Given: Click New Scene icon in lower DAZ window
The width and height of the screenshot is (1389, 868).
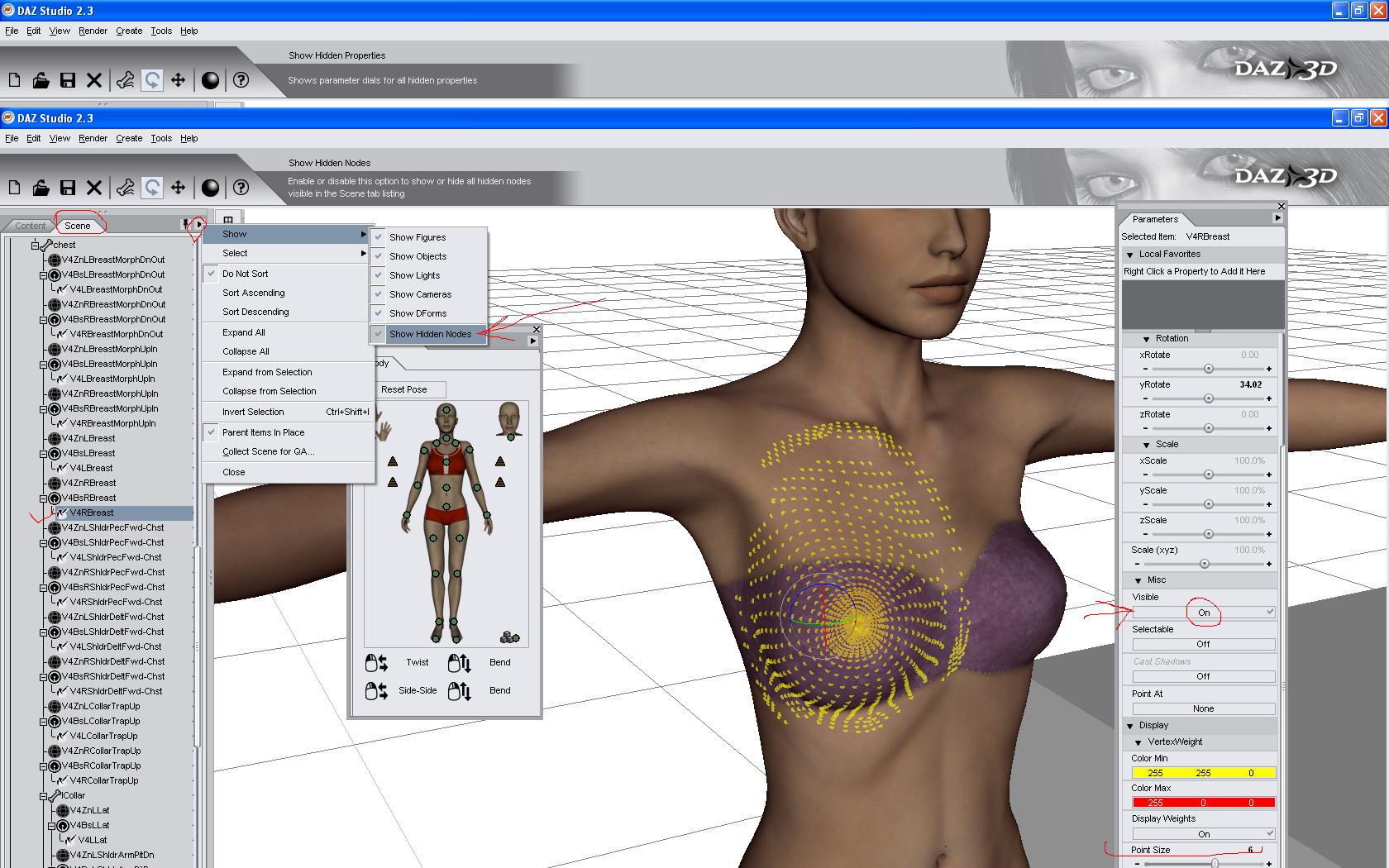Looking at the screenshot, I should [x=14, y=188].
